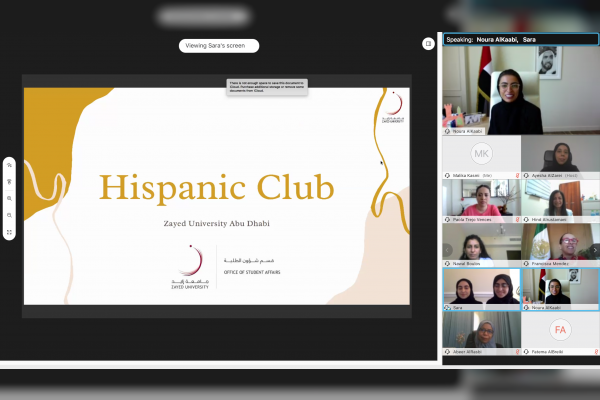
Task: Click the red muted mic icon on Malika's tile
Action: (517, 175)
